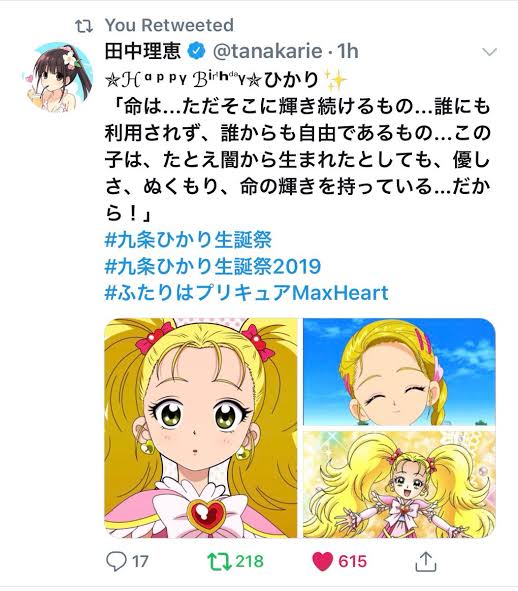Click the 615 likes count
518x591 pixels.
[352, 562]
